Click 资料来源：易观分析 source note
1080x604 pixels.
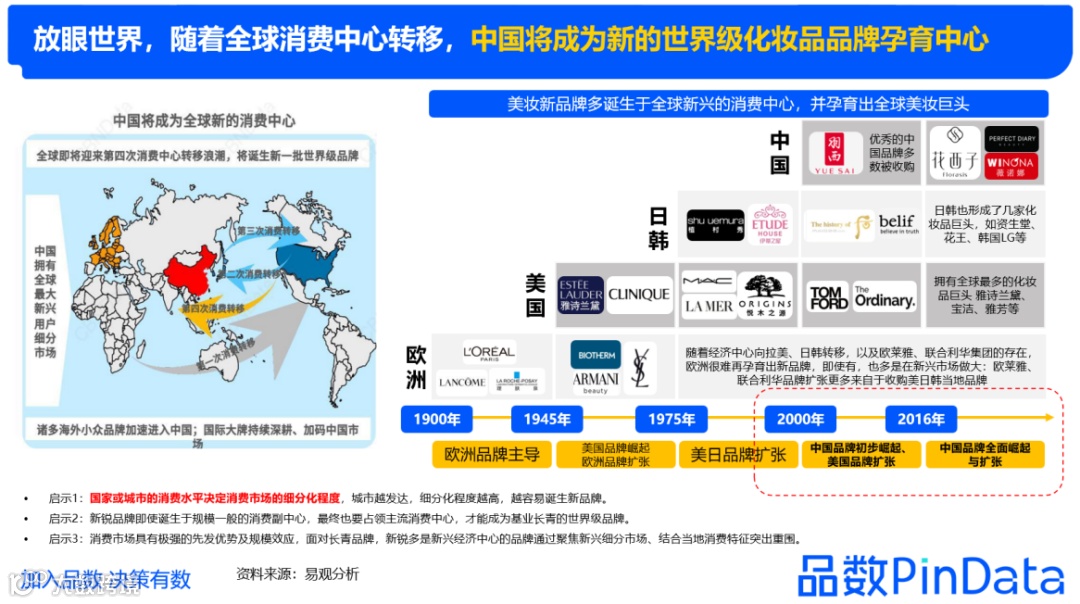point(298,574)
